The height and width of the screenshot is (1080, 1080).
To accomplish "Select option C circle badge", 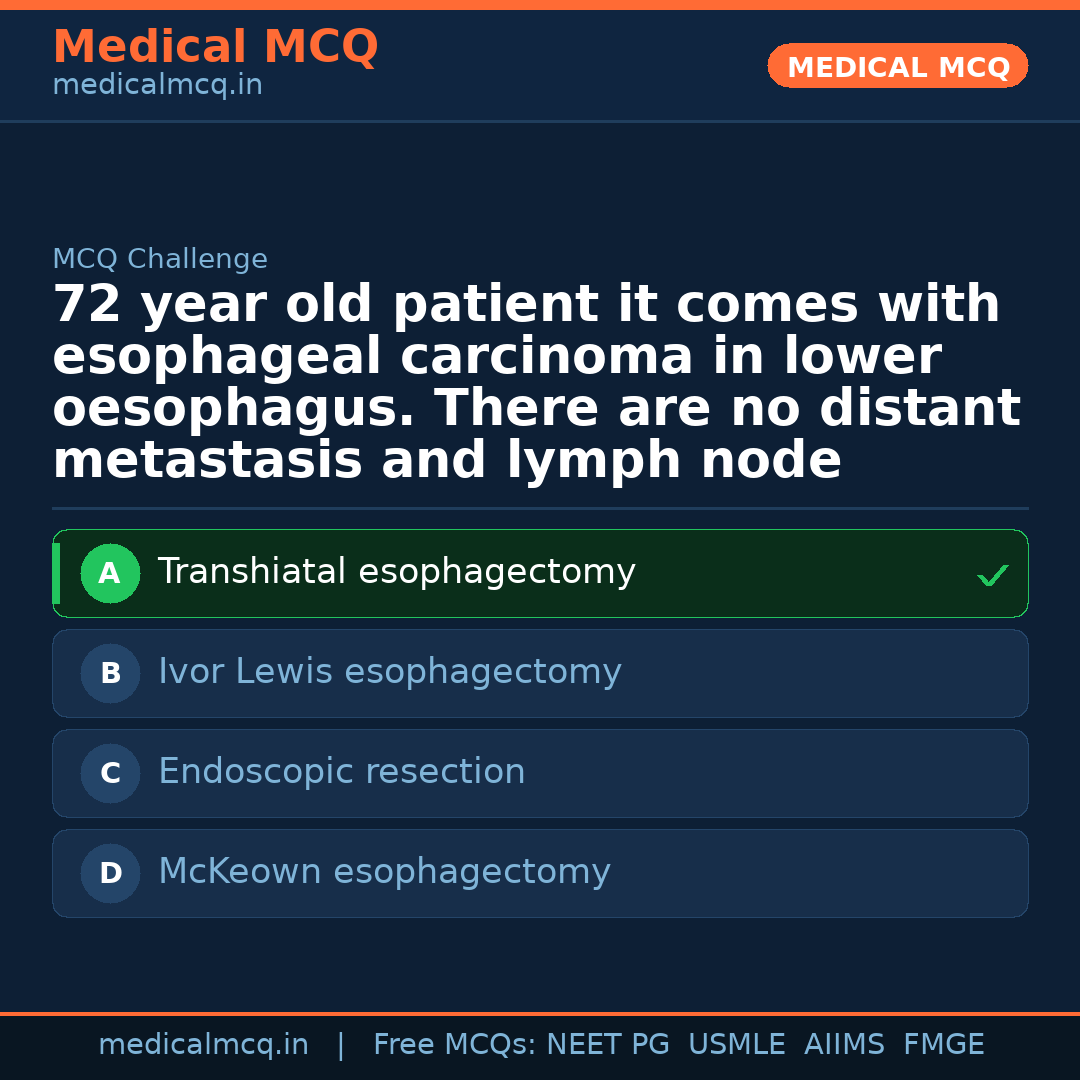I will tap(110, 774).
